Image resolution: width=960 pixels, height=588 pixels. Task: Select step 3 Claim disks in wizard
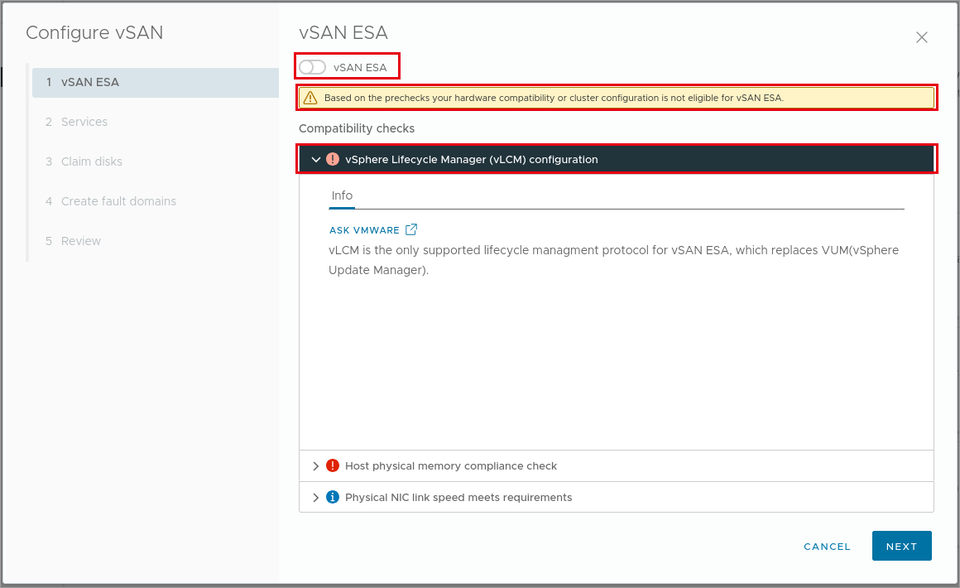pyautogui.click(x=156, y=162)
